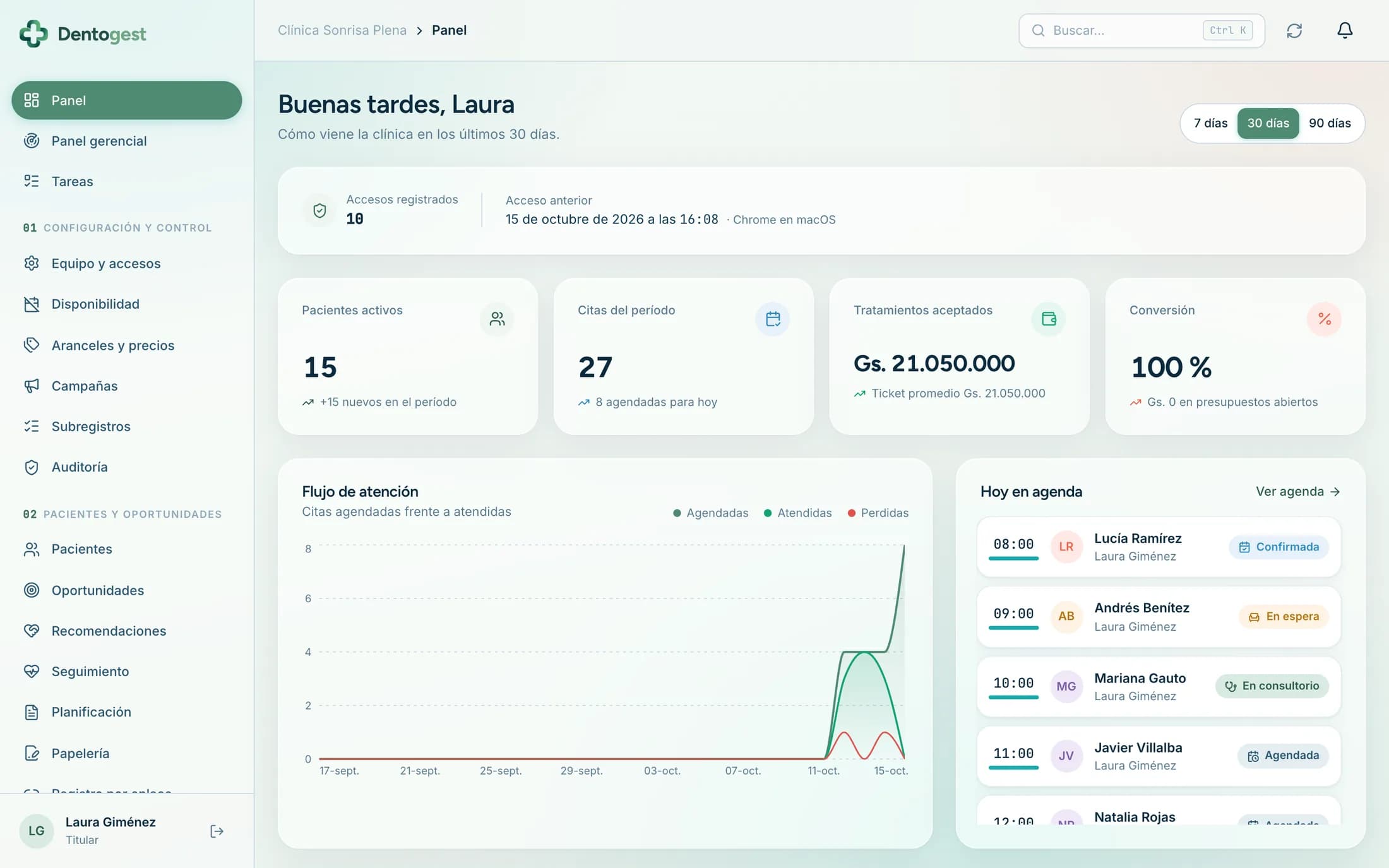Click the Buscar search field
1389x868 pixels.
(x=1142, y=30)
